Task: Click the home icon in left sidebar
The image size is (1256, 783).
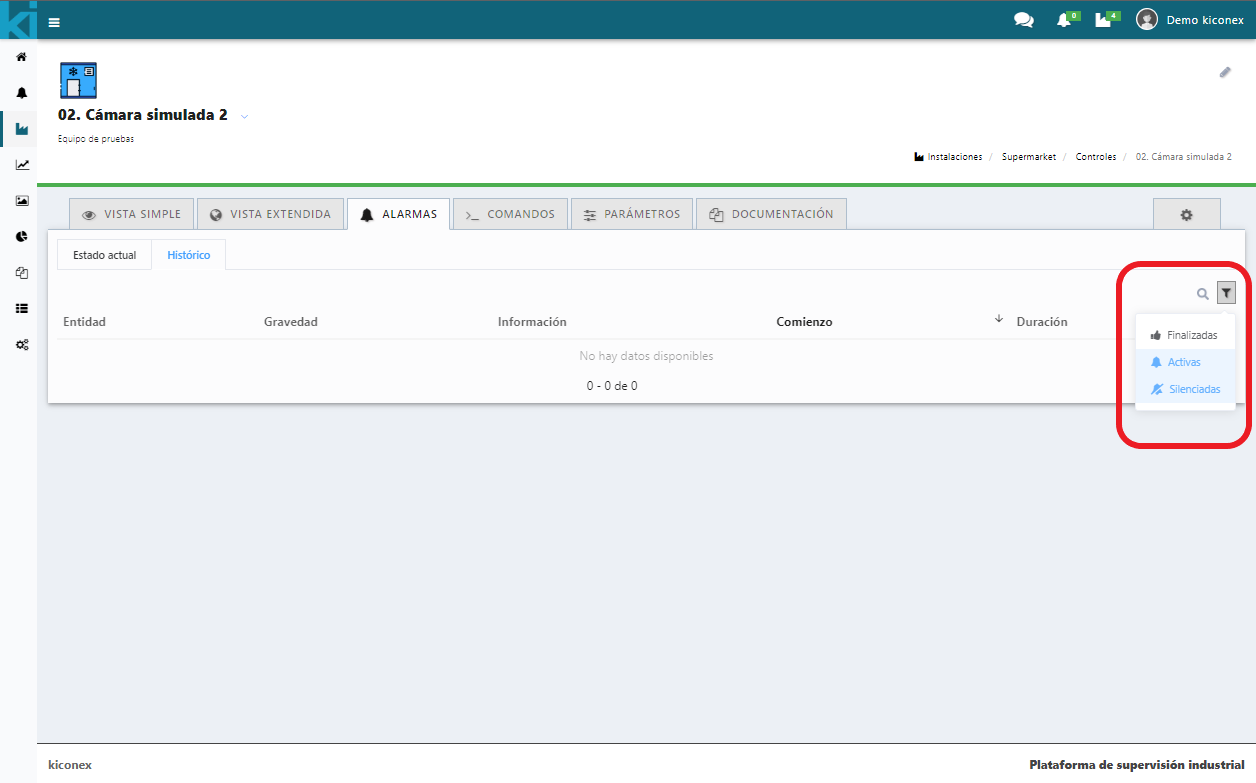Action: [x=21, y=57]
